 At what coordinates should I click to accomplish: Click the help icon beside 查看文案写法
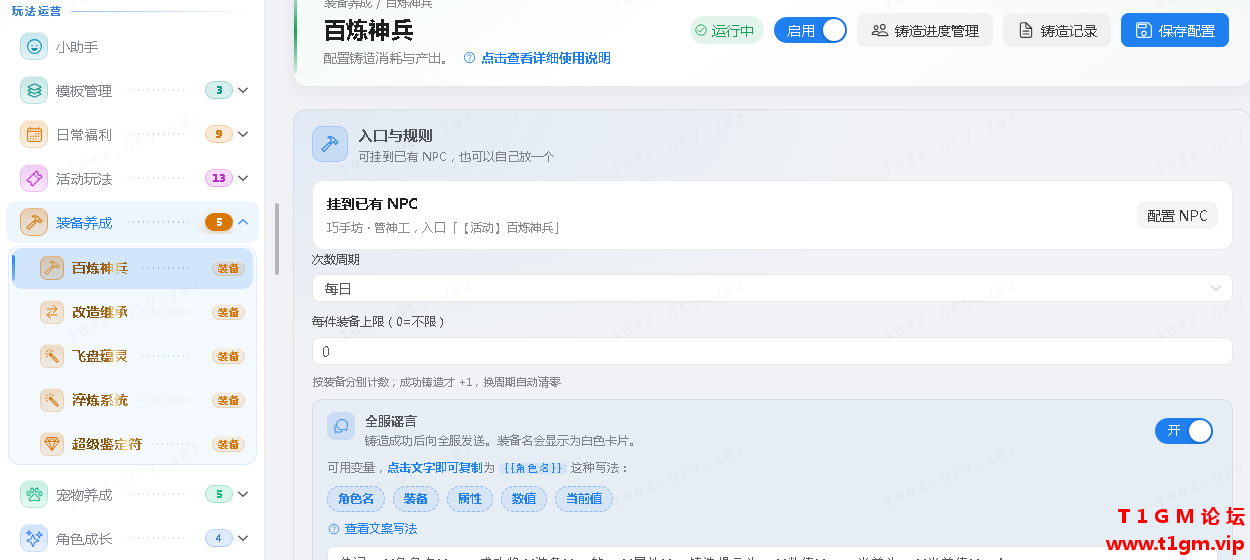click(x=334, y=528)
